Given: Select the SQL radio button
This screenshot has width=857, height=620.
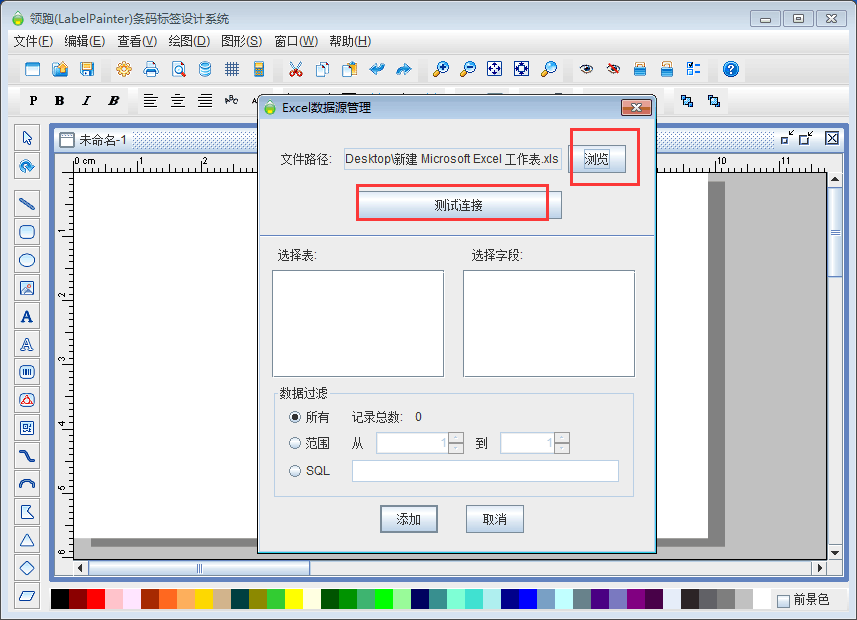Looking at the screenshot, I should (295, 471).
